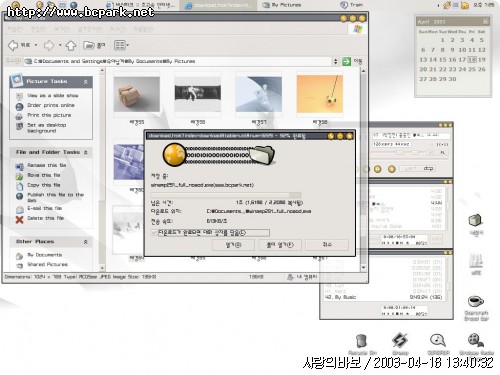Open the Folders toolbar button

click(94, 45)
